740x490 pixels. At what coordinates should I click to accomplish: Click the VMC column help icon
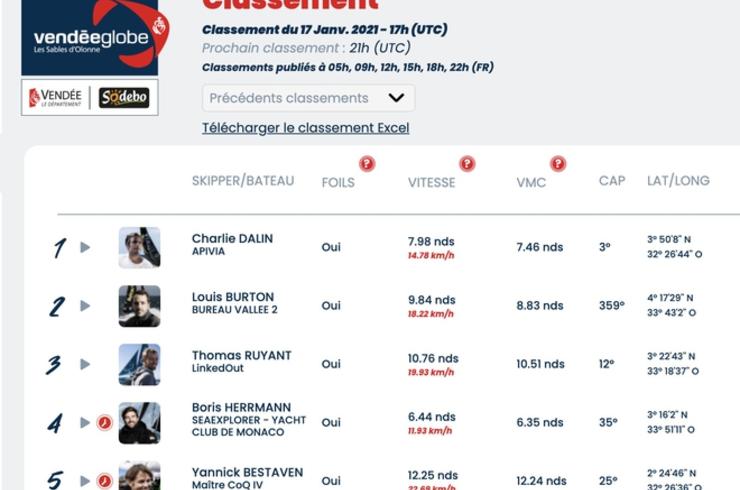pyautogui.click(x=558, y=163)
